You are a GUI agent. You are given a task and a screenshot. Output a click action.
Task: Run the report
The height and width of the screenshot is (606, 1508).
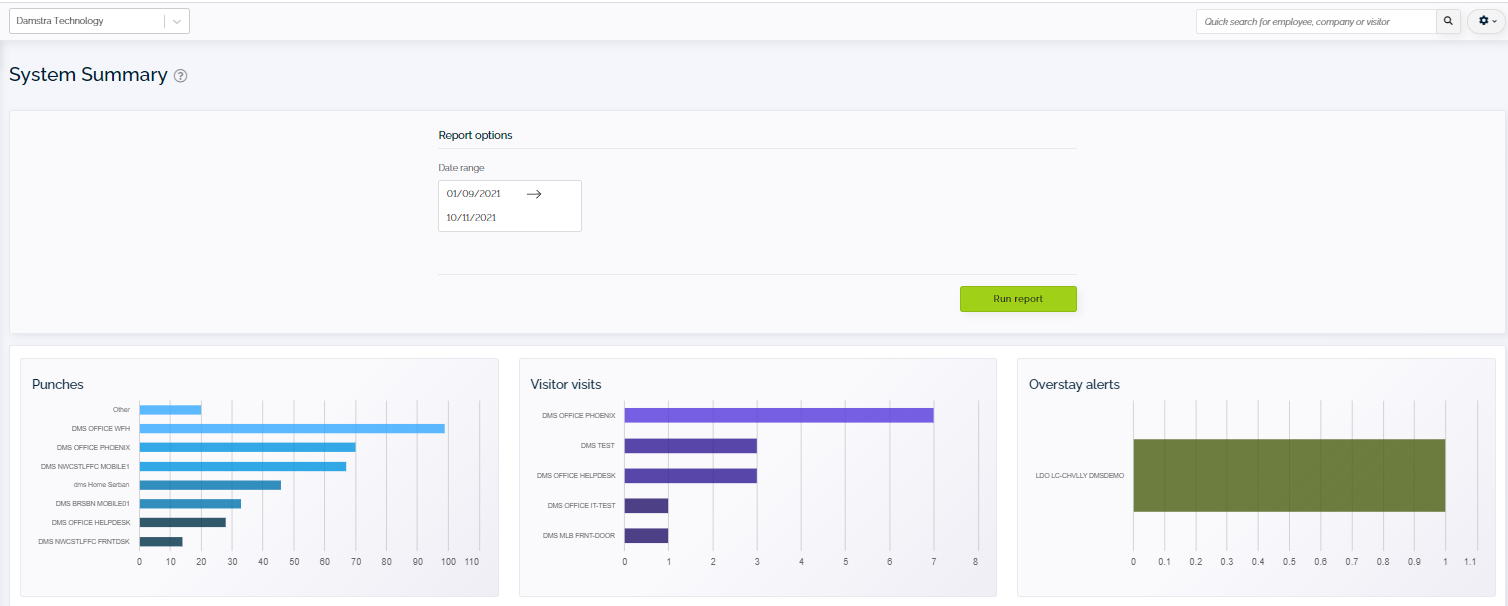[x=1018, y=299]
